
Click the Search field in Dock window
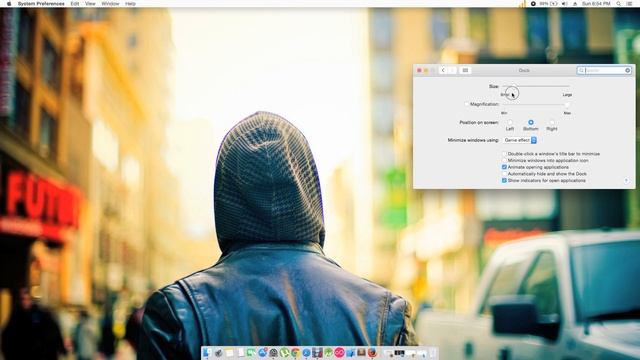coord(604,71)
